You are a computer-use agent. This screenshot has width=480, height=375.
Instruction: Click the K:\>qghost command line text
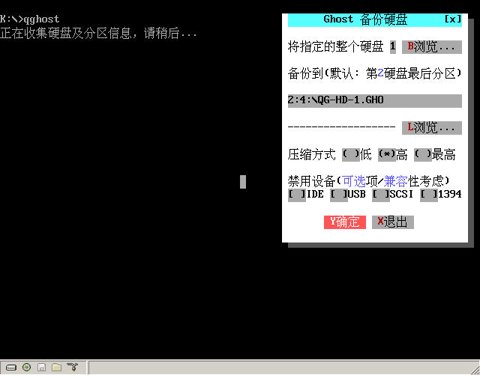click(30, 19)
